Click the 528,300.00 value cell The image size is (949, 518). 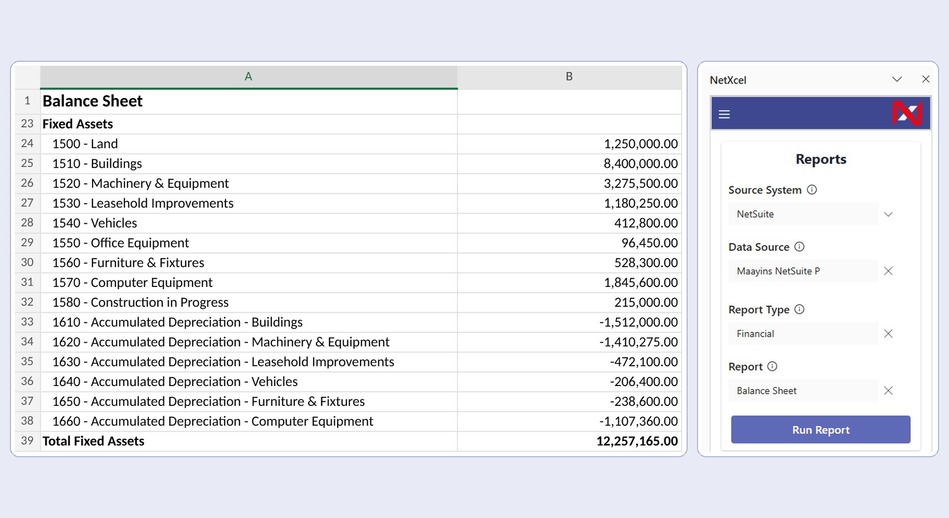click(570, 263)
